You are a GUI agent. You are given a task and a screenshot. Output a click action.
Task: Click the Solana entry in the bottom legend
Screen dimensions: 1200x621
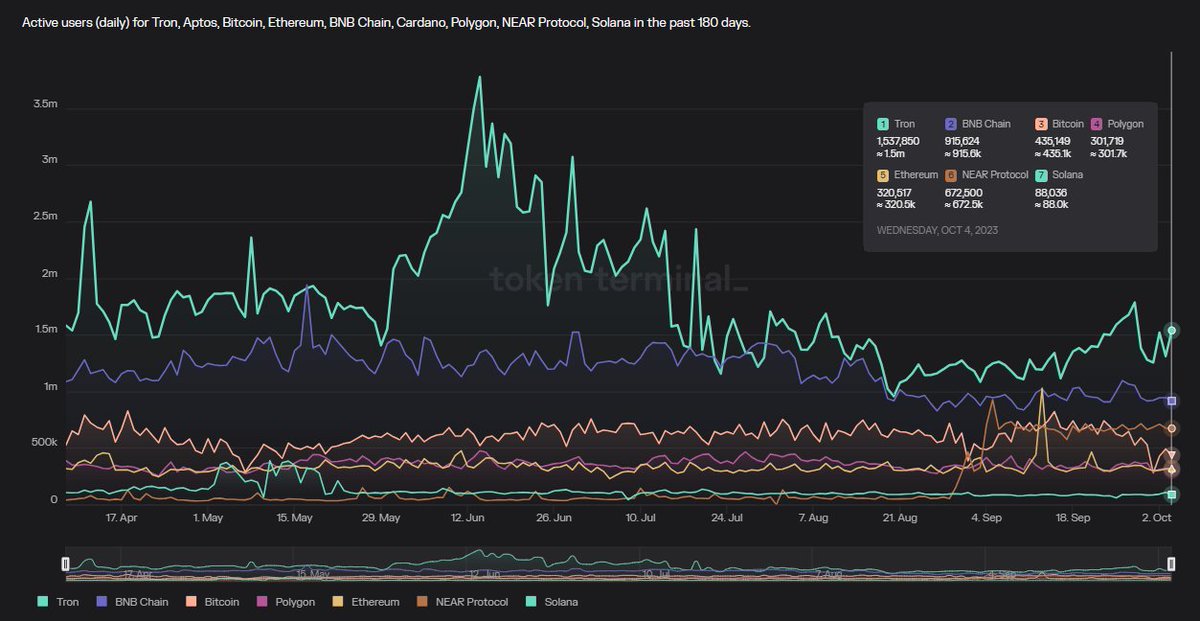[551, 602]
